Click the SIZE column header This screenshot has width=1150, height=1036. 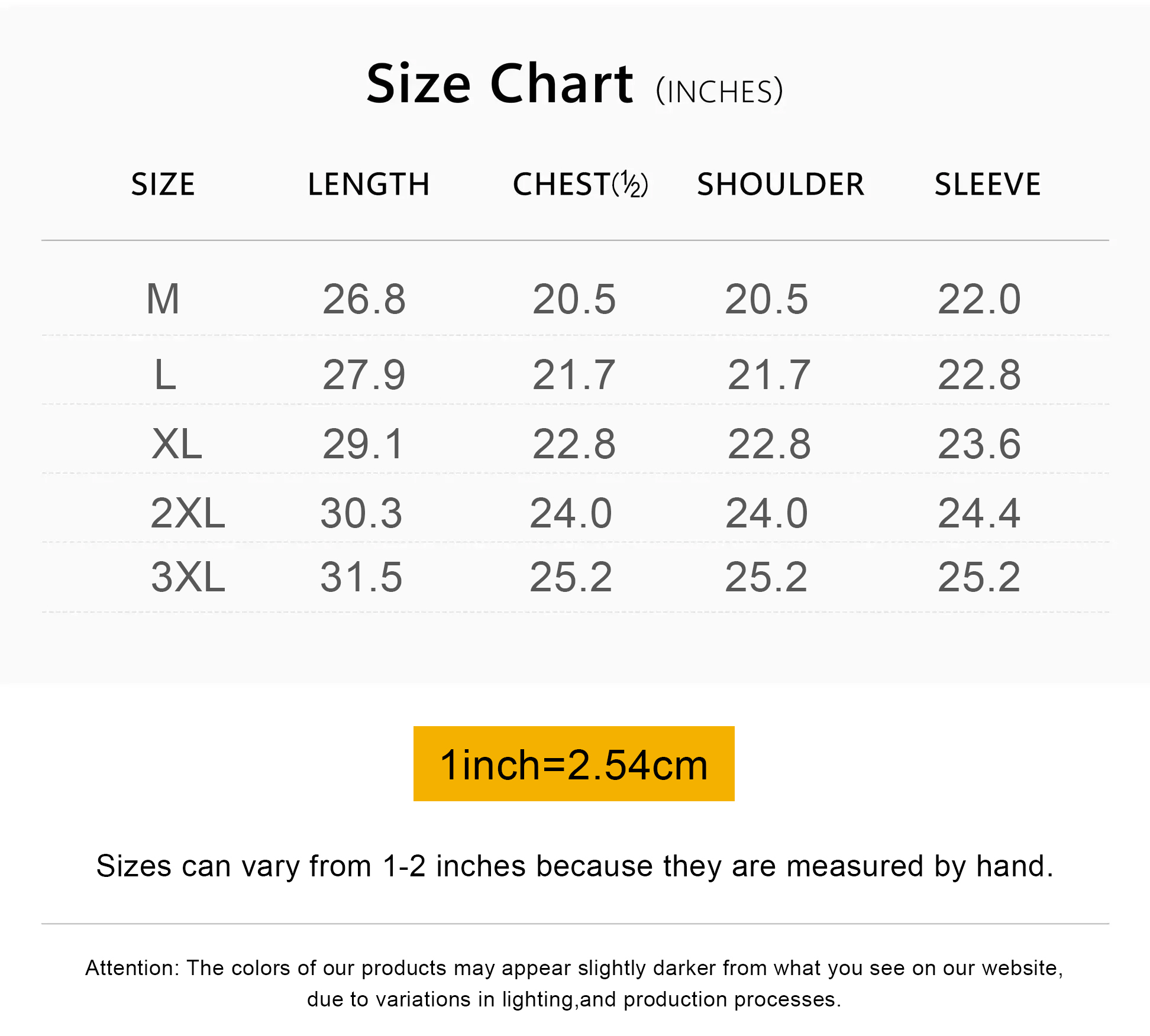163,184
